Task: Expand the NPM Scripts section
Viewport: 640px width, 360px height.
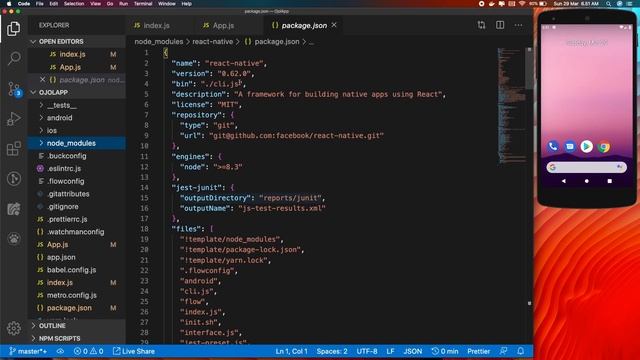Action: [77, 338]
